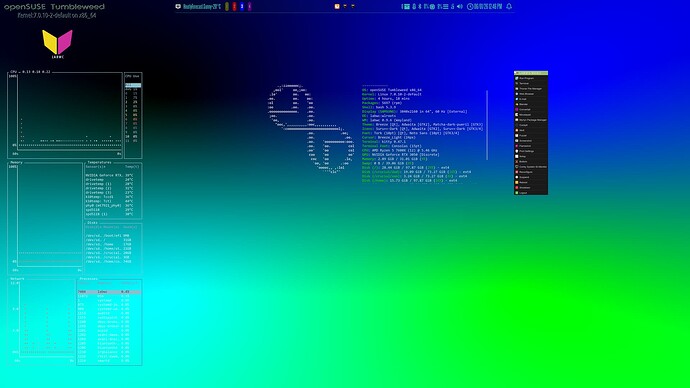690x388 pixels.
Task: Open Run Program from the root menu
Action: (531, 78)
